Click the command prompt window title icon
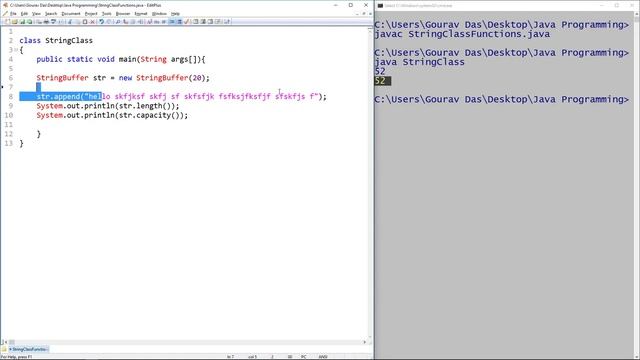 pos(380,5)
